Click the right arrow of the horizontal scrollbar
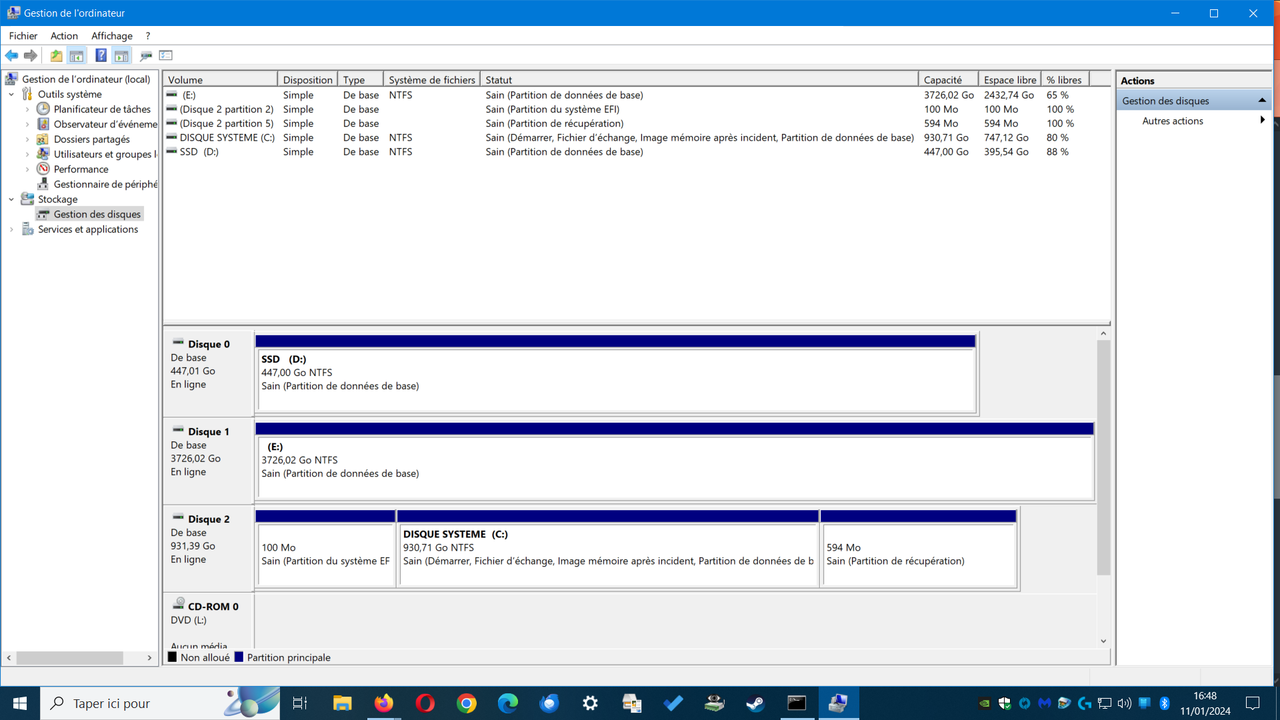The height and width of the screenshot is (720, 1280). click(149, 658)
